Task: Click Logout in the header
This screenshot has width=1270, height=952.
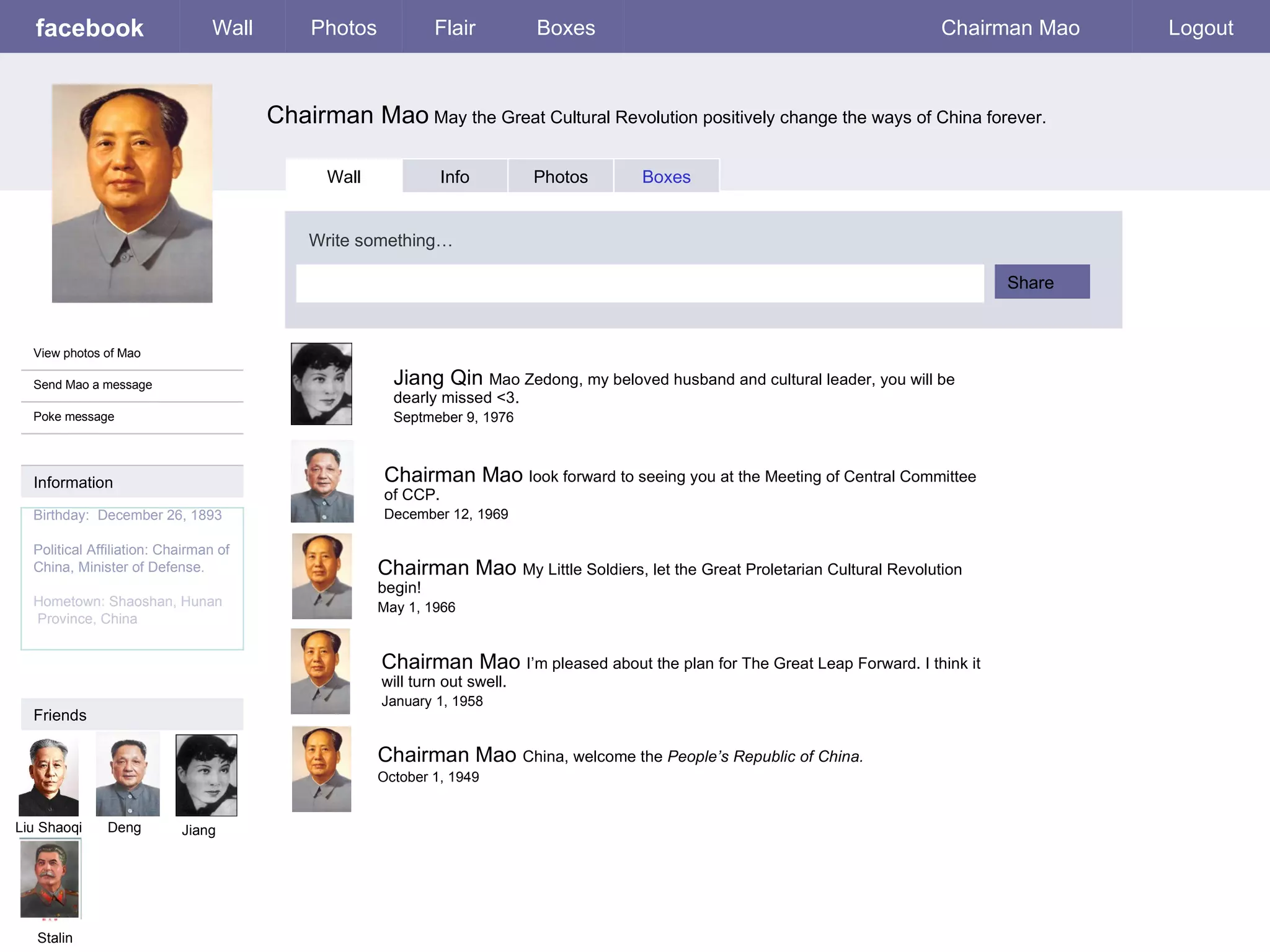Action: coord(1201,28)
